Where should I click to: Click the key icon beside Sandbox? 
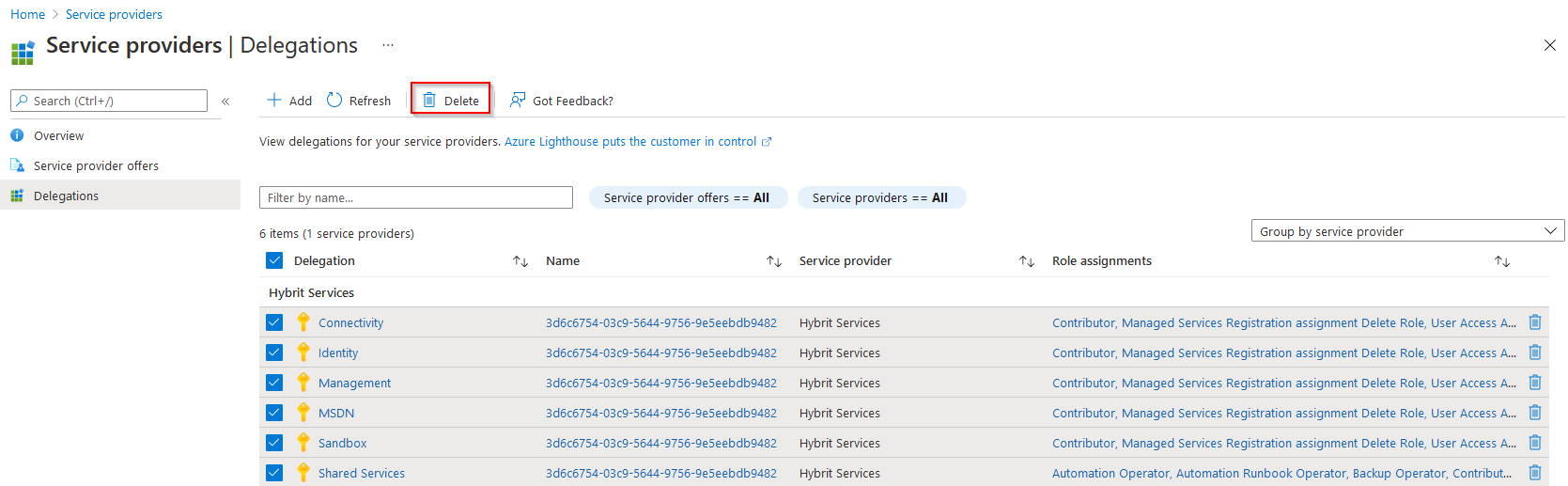[303, 443]
